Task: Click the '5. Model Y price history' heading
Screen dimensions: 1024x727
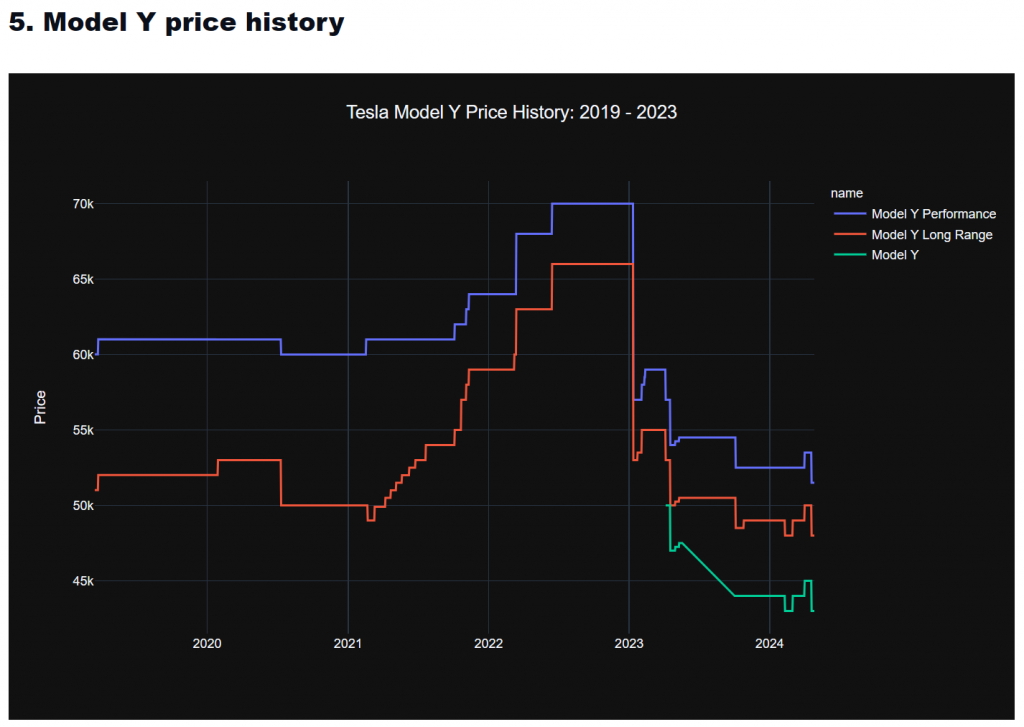Action: pyautogui.click(x=176, y=23)
